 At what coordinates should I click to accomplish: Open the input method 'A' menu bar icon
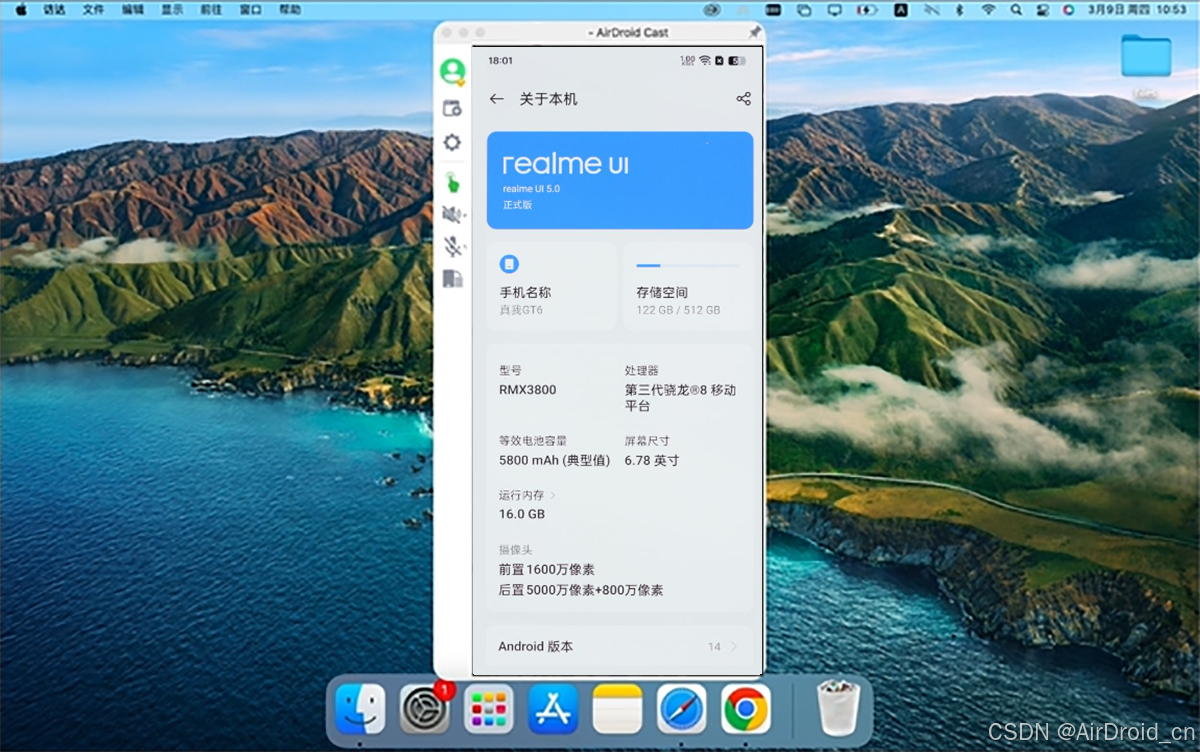[x=900, y=9]
